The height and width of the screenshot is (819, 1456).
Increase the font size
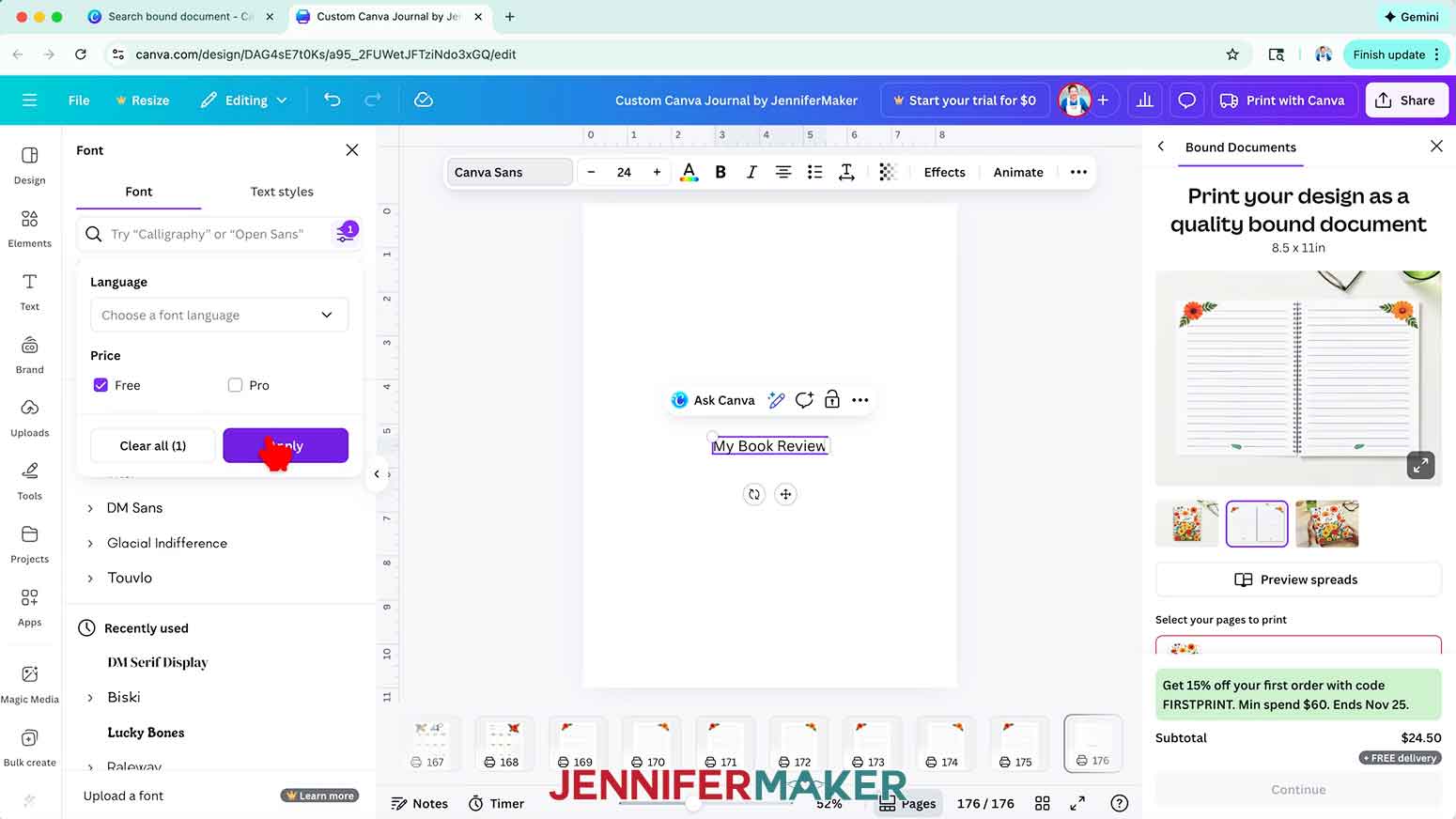pyautogui.click(x=657, y=172)
